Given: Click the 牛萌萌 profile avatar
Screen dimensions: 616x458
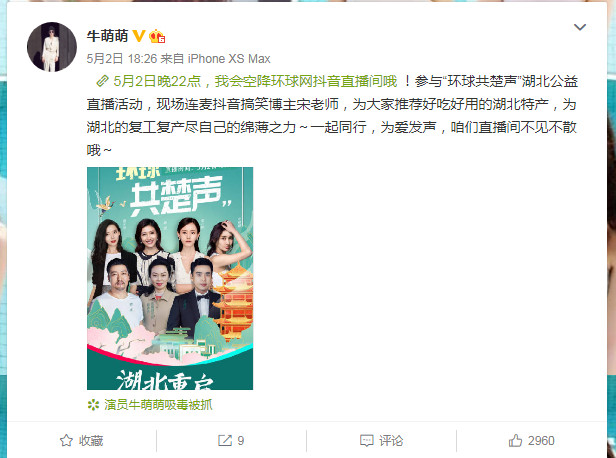Looking at the screenshot, I should [52, 47].
